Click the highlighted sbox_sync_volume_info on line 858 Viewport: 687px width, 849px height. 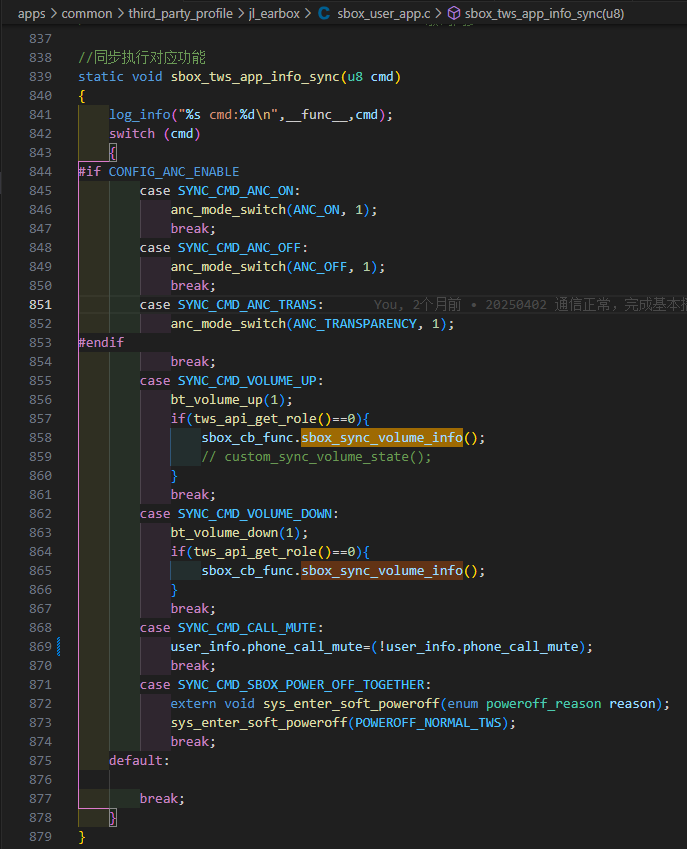(382, 437)
